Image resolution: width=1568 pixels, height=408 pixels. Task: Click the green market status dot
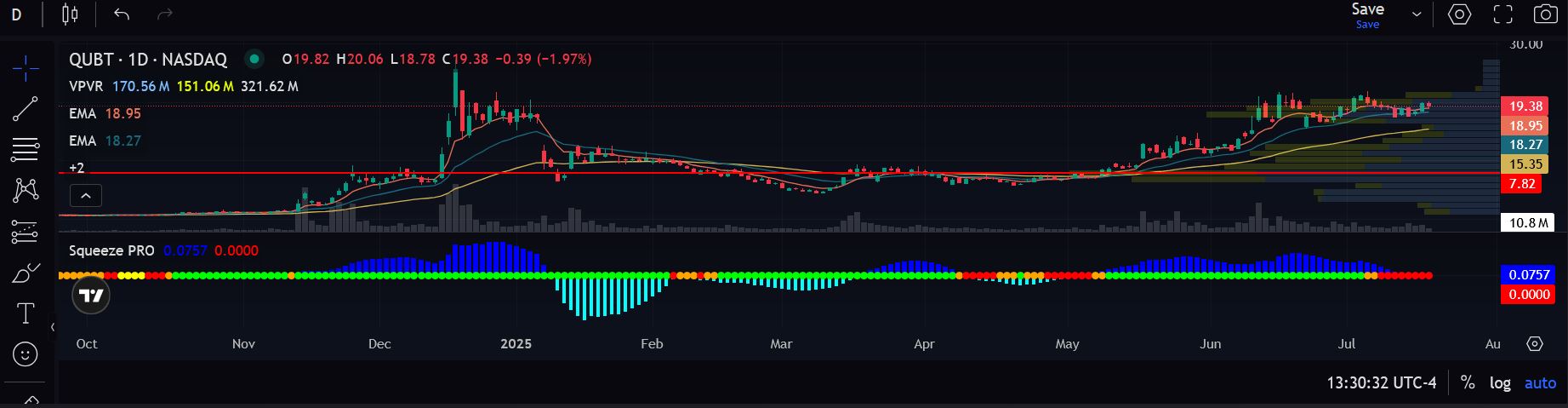pos(253,59)
